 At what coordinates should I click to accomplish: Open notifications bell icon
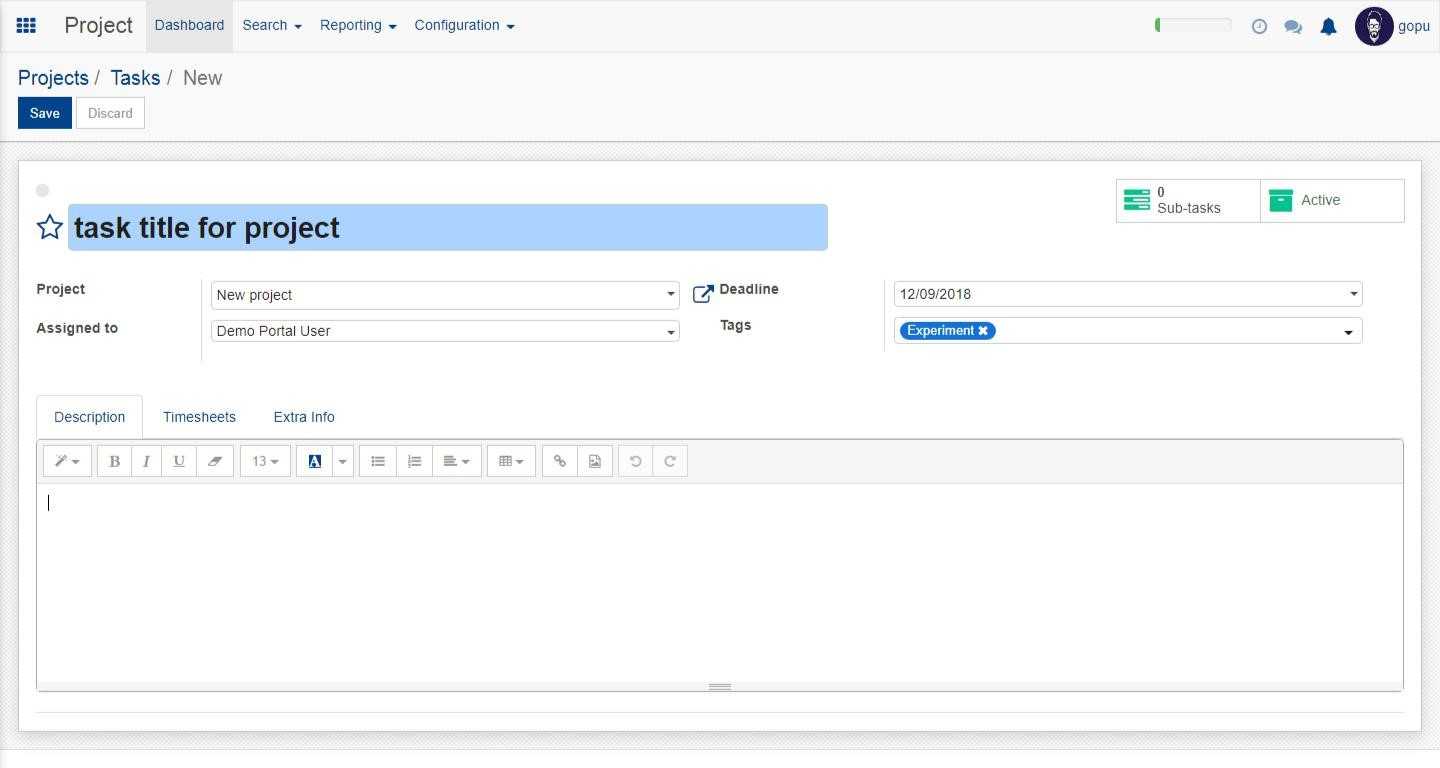tap(1328, 27)
